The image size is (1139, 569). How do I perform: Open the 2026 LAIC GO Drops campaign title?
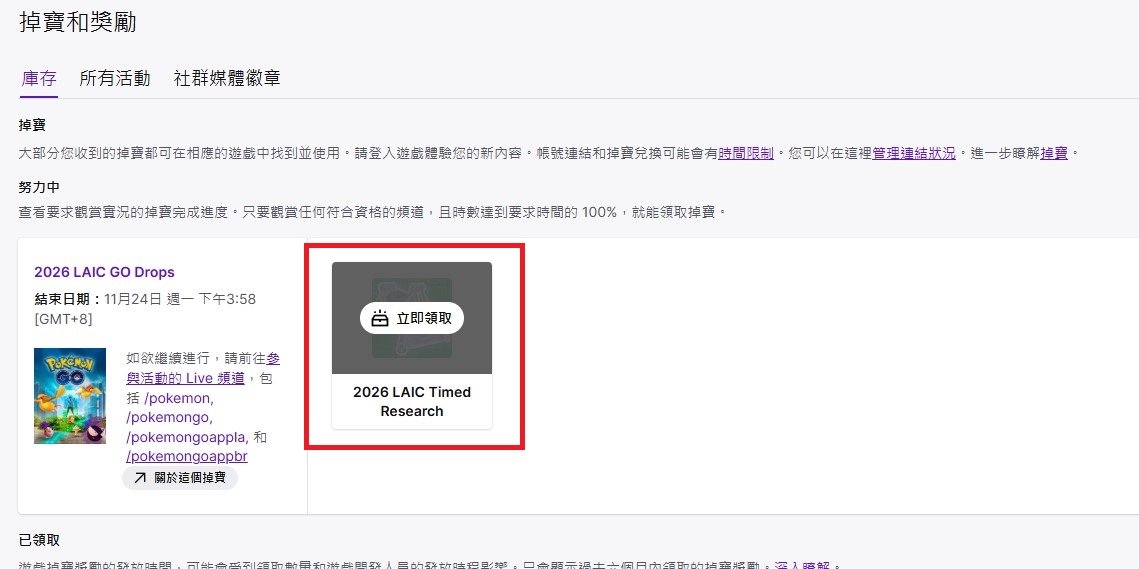coord(104,272)
